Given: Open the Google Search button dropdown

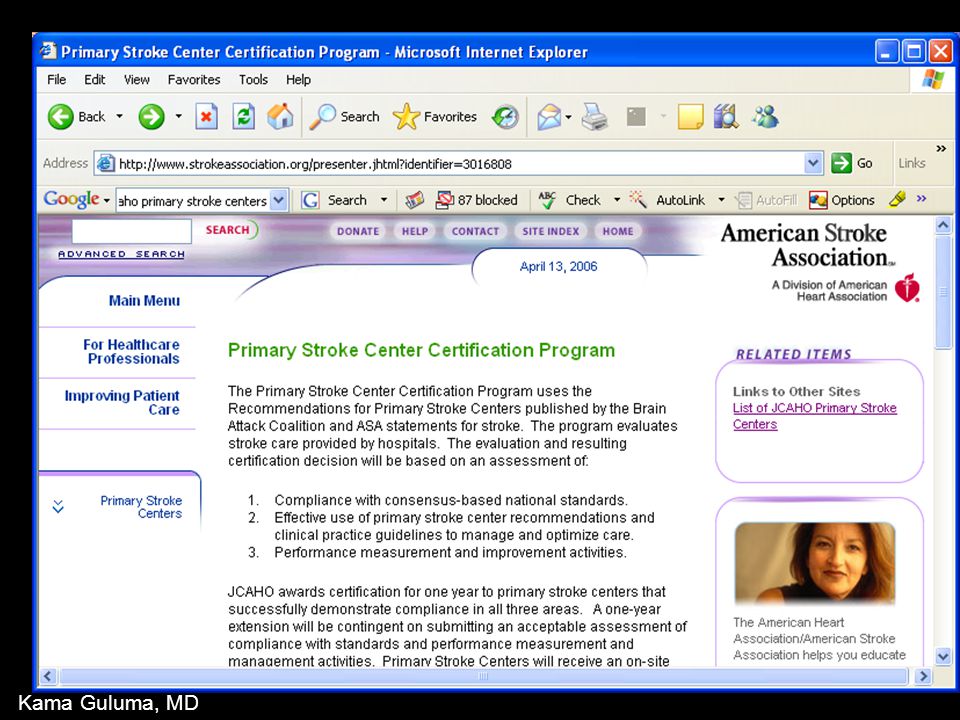Looking at the screenshot, I should [x=384, y=200].
